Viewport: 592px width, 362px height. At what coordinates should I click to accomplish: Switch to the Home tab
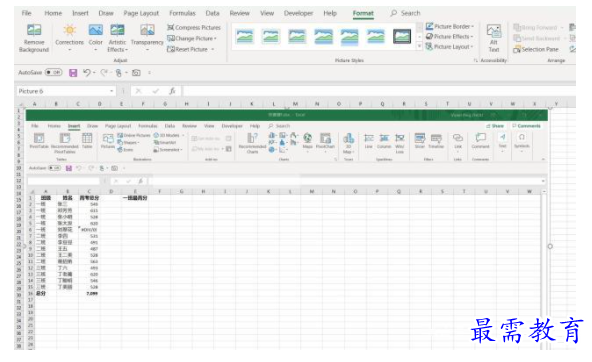click(53, 13)
